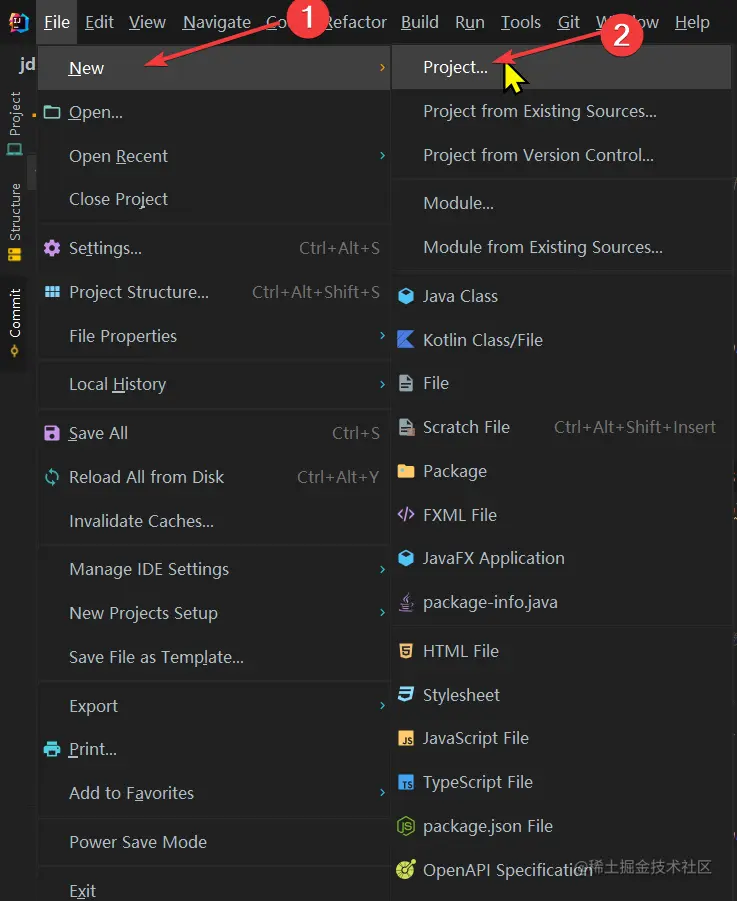Expand the File Properties submenu arrow
737x901 pixels.
pyautogui.click(x=383, y=336)
